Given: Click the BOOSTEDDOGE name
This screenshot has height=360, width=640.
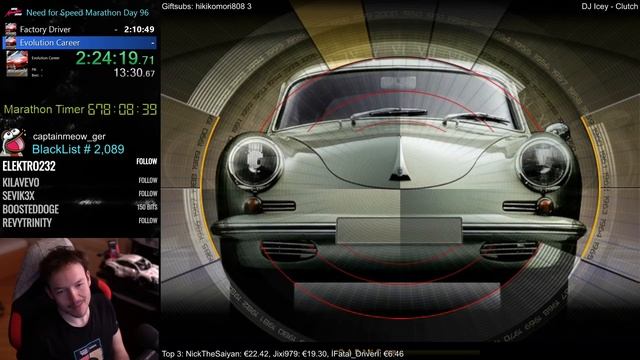Looking at the screenshot, I should [31, 209].
